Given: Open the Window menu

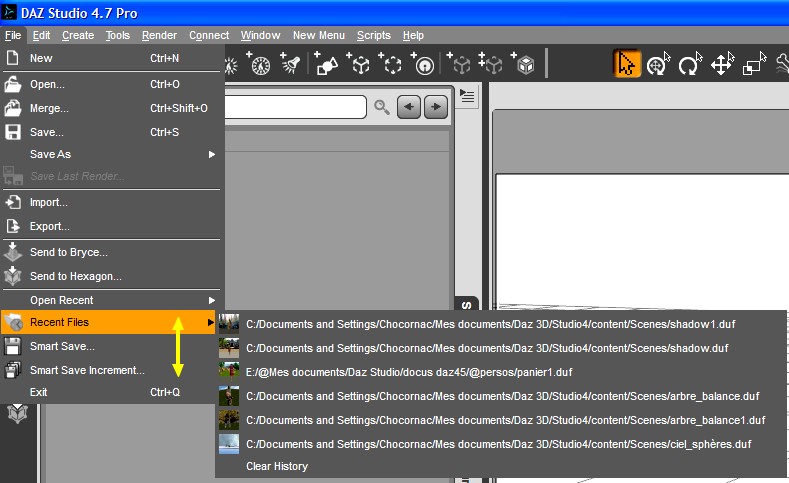Looking at the screenshot, I should tap(260, 35).
